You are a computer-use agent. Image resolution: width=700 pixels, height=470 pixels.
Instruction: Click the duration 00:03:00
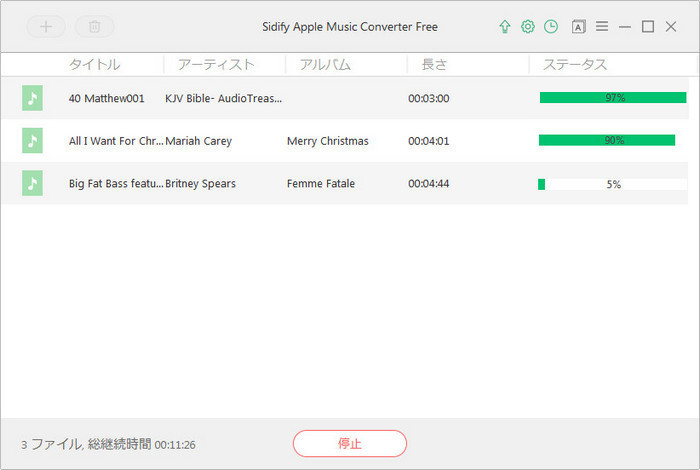(x=429, y=98)
